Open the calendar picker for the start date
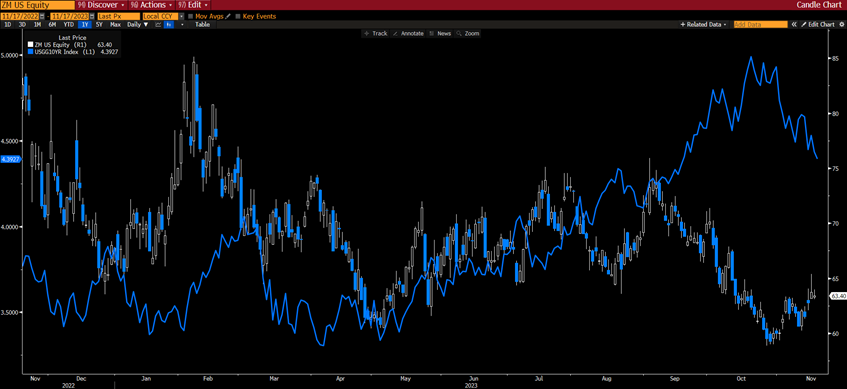The height and width of the screenshot is (389, 847). point(43,17)
